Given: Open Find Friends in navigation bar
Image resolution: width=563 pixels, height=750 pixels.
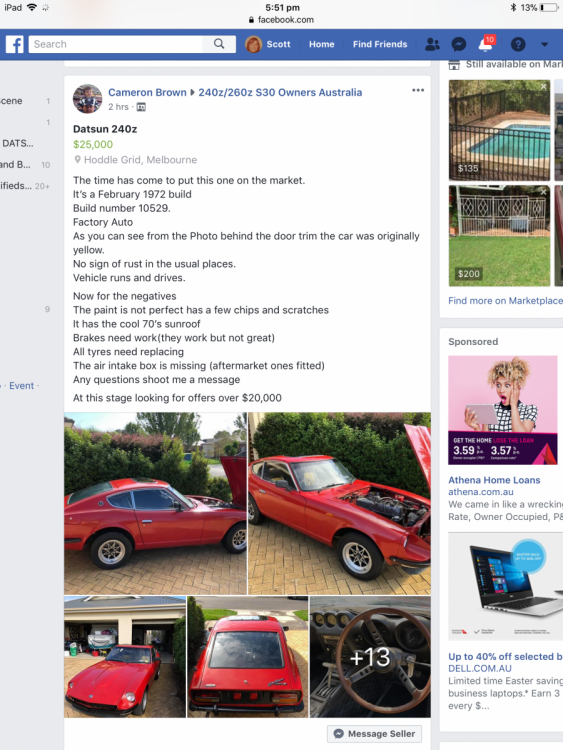Looking at the screenshot, I should 380,44.
